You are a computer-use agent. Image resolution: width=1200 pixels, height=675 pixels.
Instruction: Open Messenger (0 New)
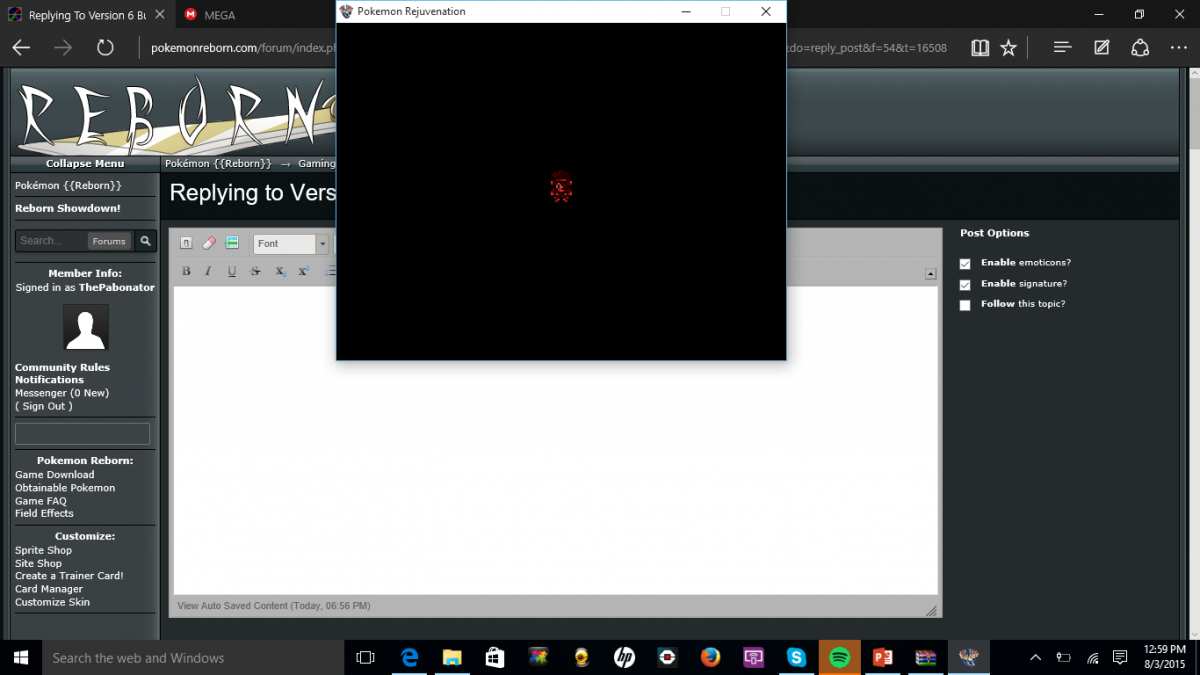(62, 393)
